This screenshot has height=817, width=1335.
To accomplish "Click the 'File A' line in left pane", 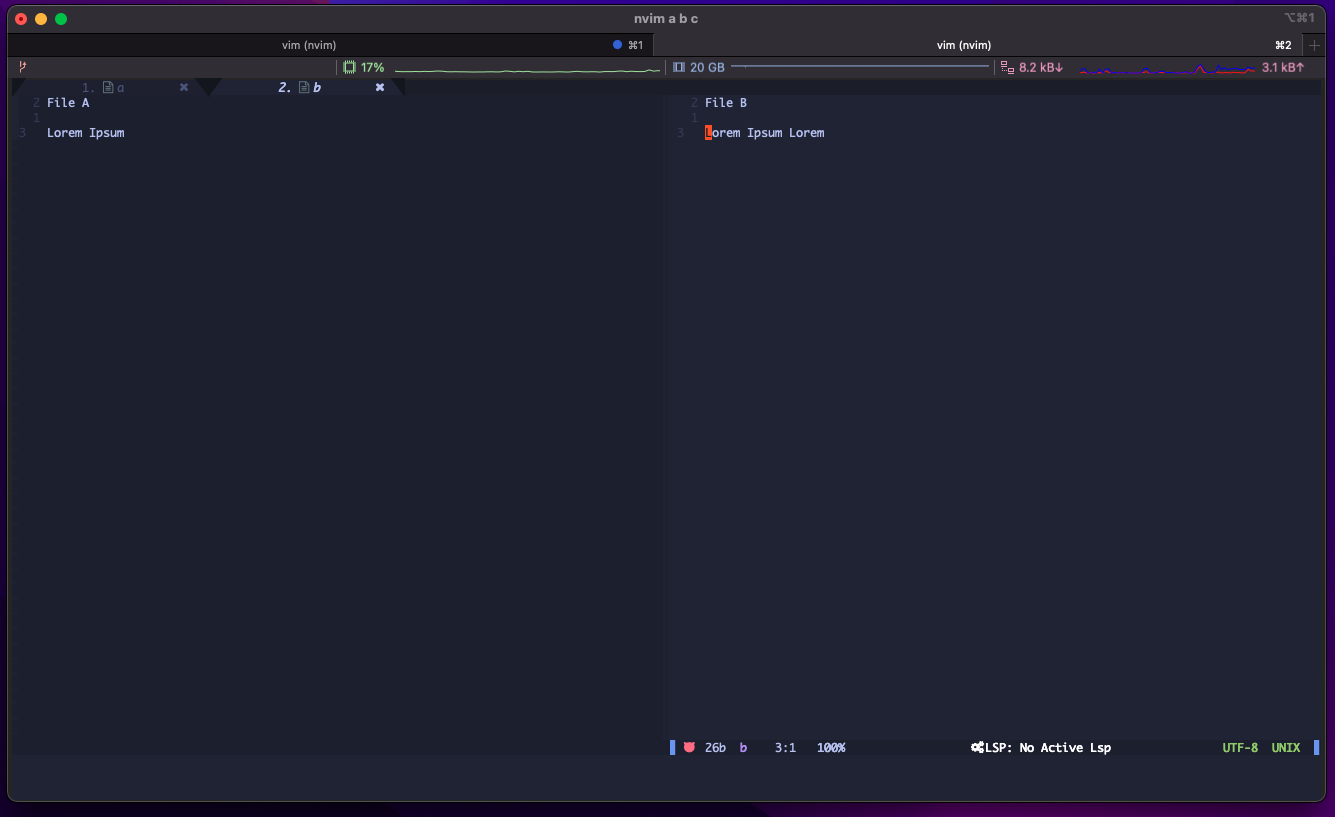I will [68, 103].
